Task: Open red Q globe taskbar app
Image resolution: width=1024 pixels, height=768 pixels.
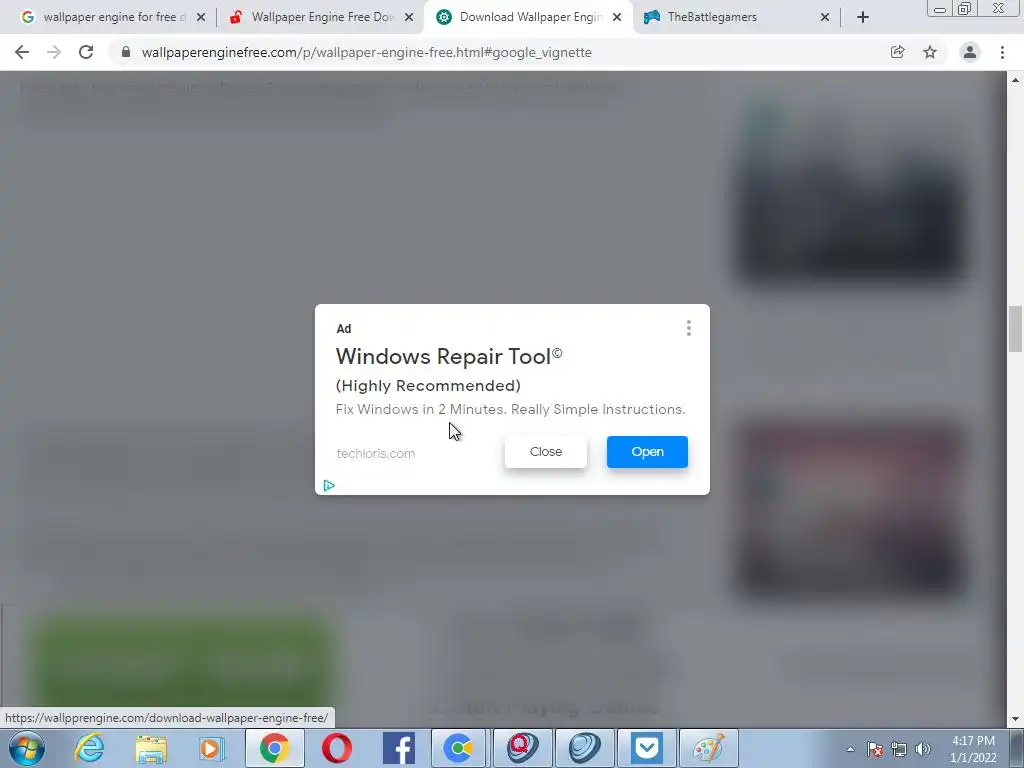Action: [522, 748]
